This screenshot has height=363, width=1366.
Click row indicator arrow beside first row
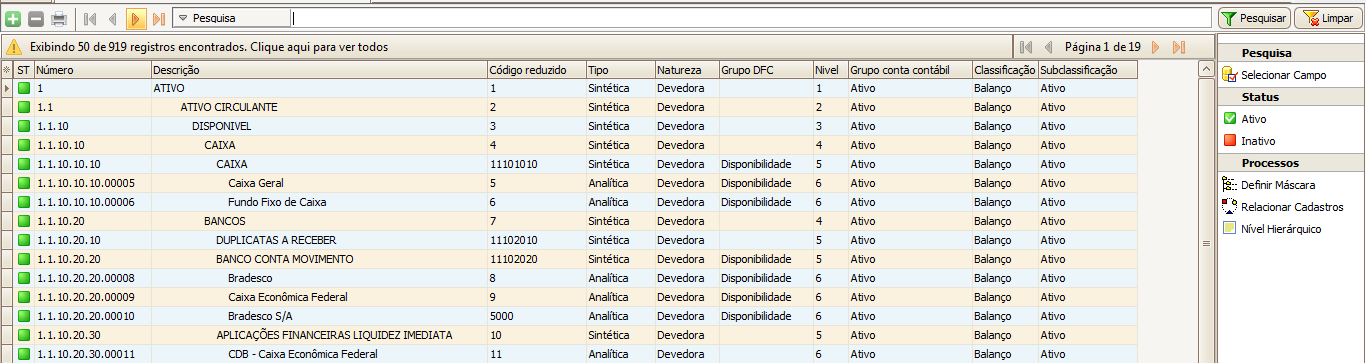(x=7, y=89)
